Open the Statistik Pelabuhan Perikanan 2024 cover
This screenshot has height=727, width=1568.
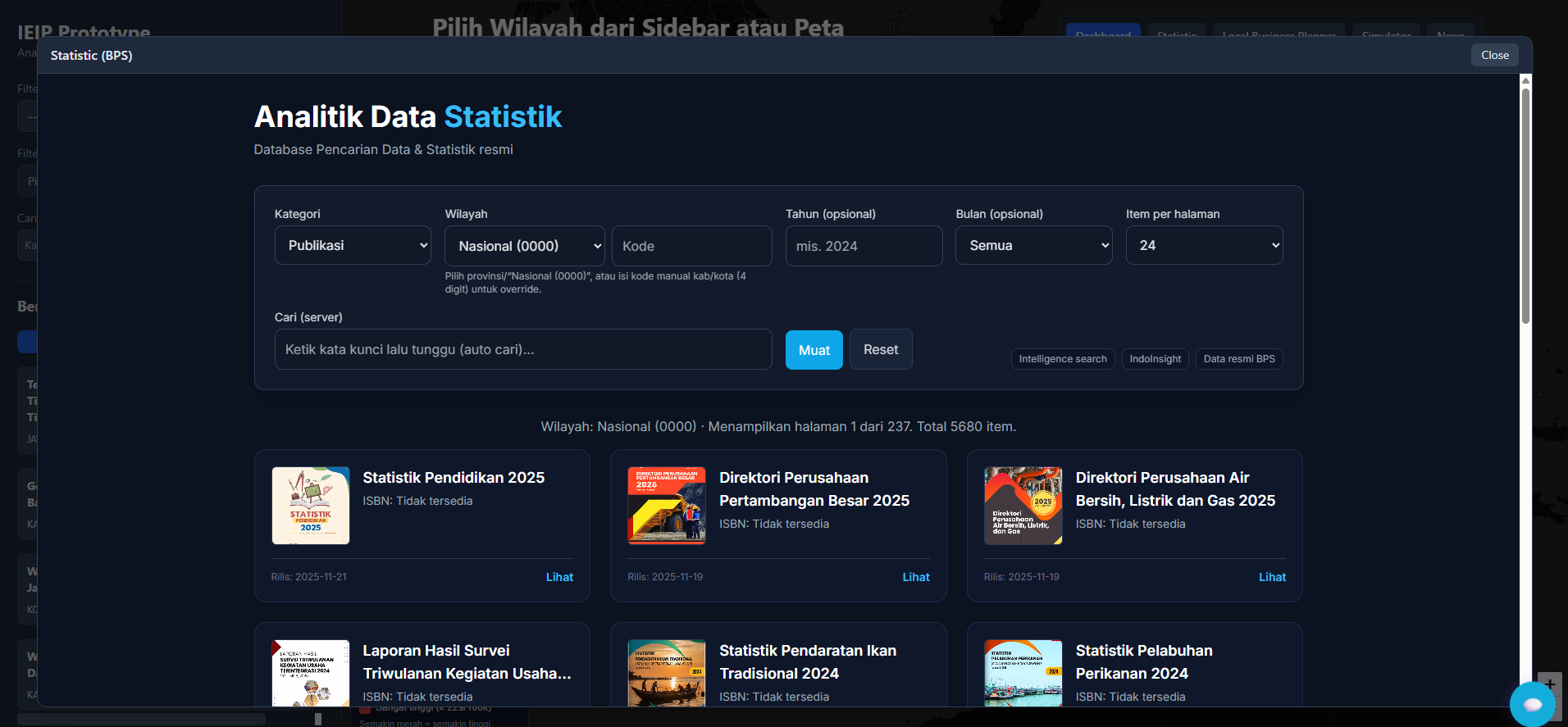1023,673
